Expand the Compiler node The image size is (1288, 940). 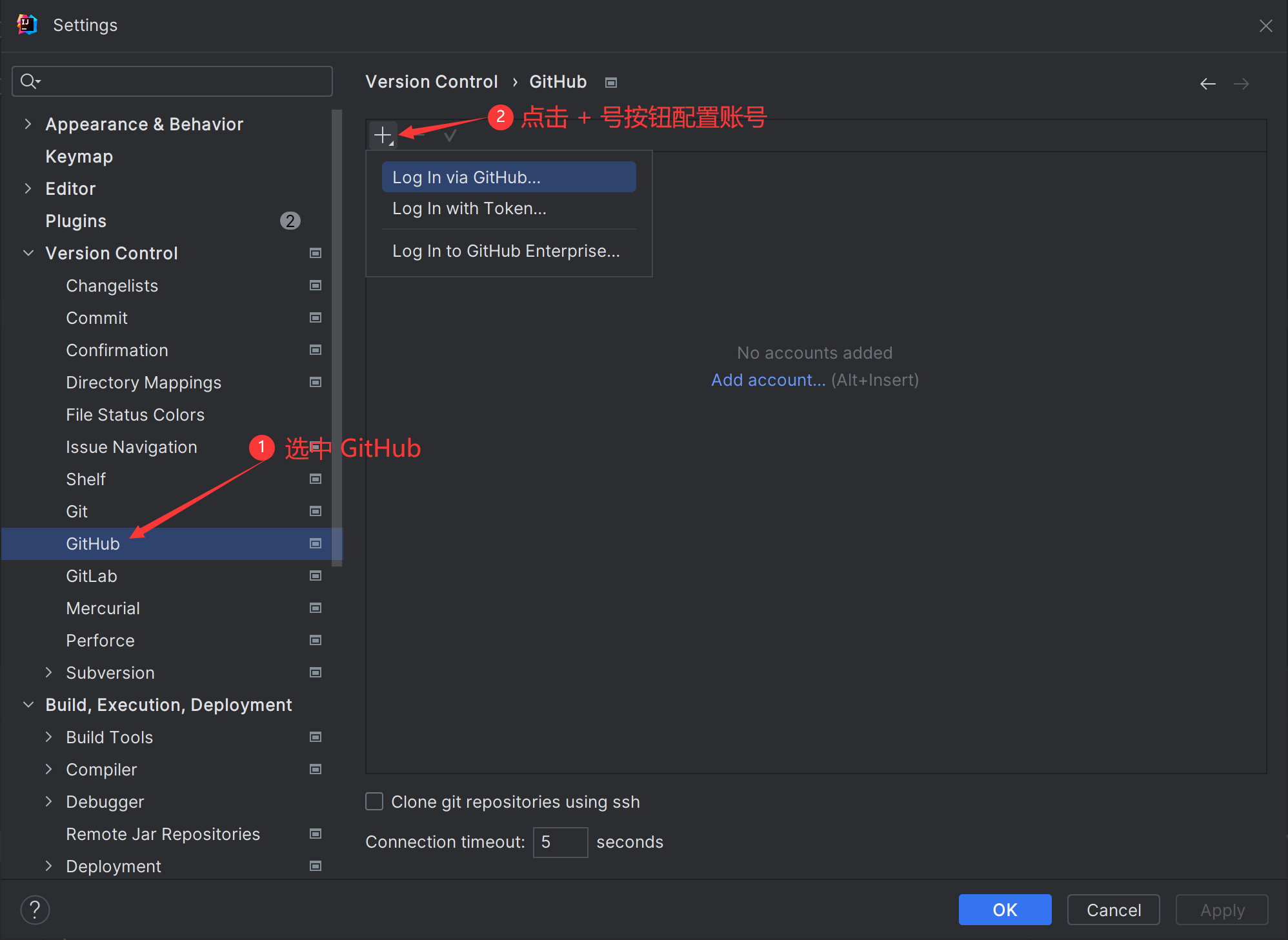click(48, 769)
